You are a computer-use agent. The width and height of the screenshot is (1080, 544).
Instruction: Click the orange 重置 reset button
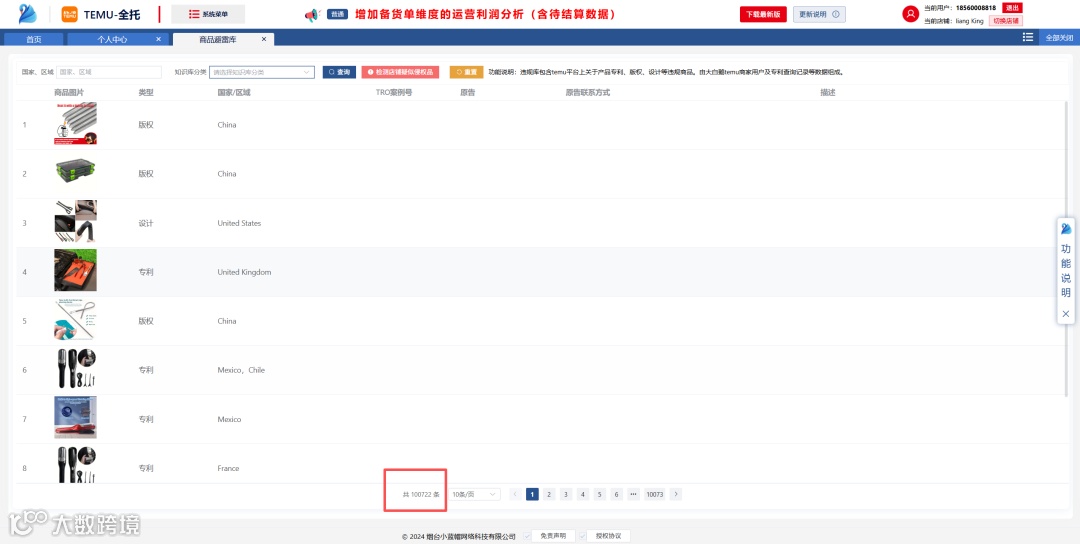(x=466, y=72)
